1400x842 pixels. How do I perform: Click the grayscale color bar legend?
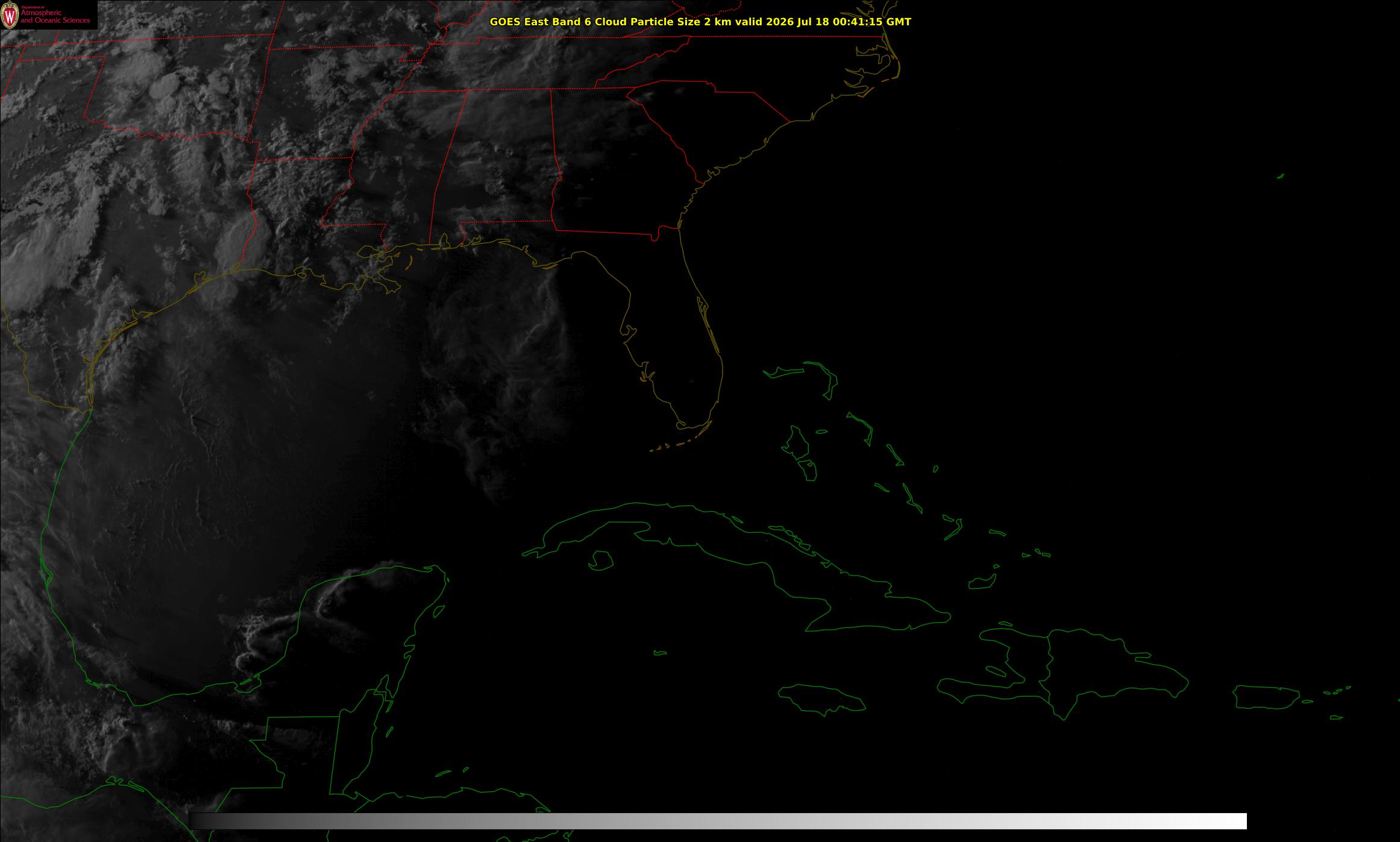click(x=717, y=821)
